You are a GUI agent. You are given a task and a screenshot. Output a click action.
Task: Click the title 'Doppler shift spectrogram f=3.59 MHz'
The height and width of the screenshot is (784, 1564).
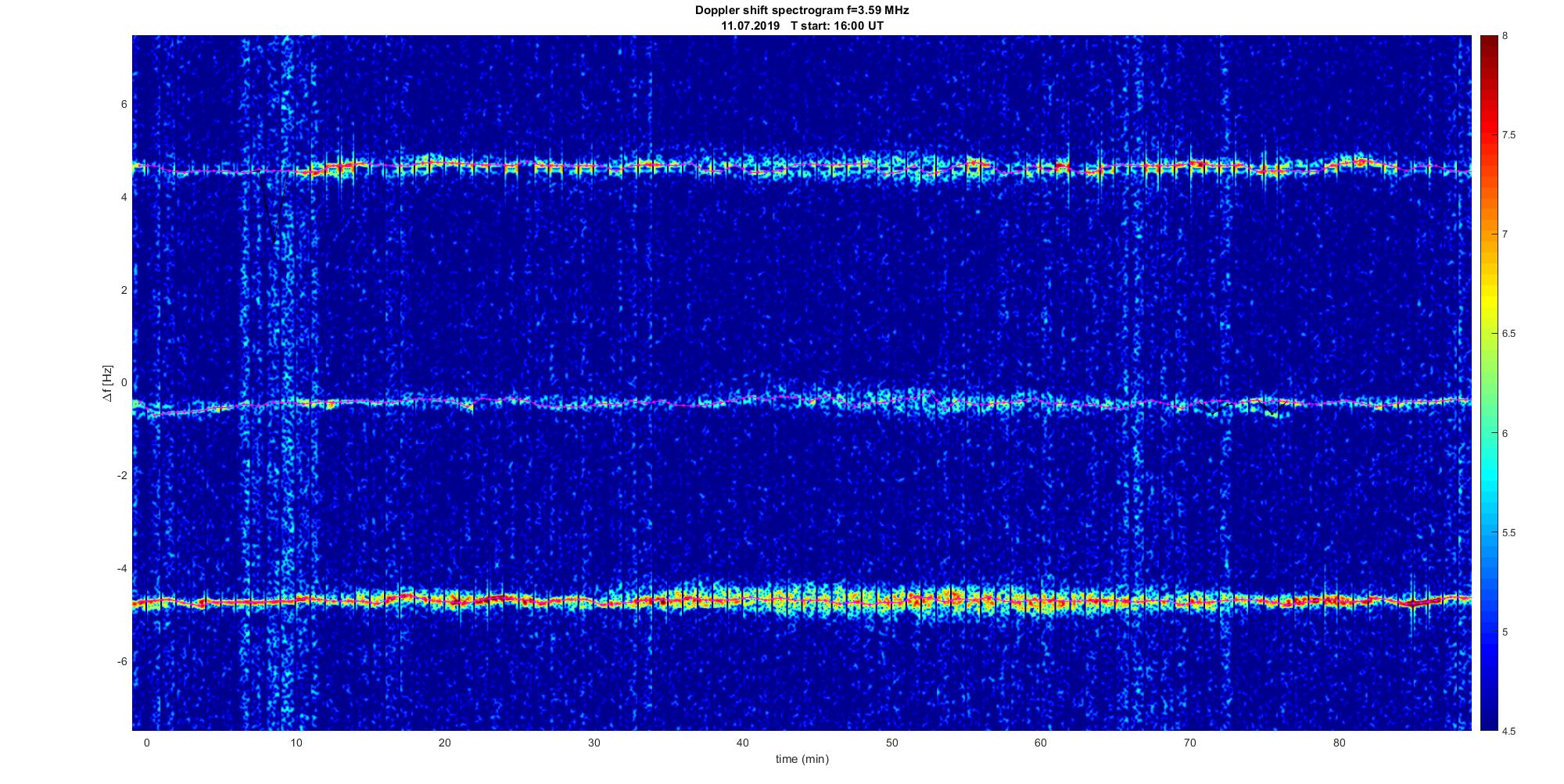[802, 11]
